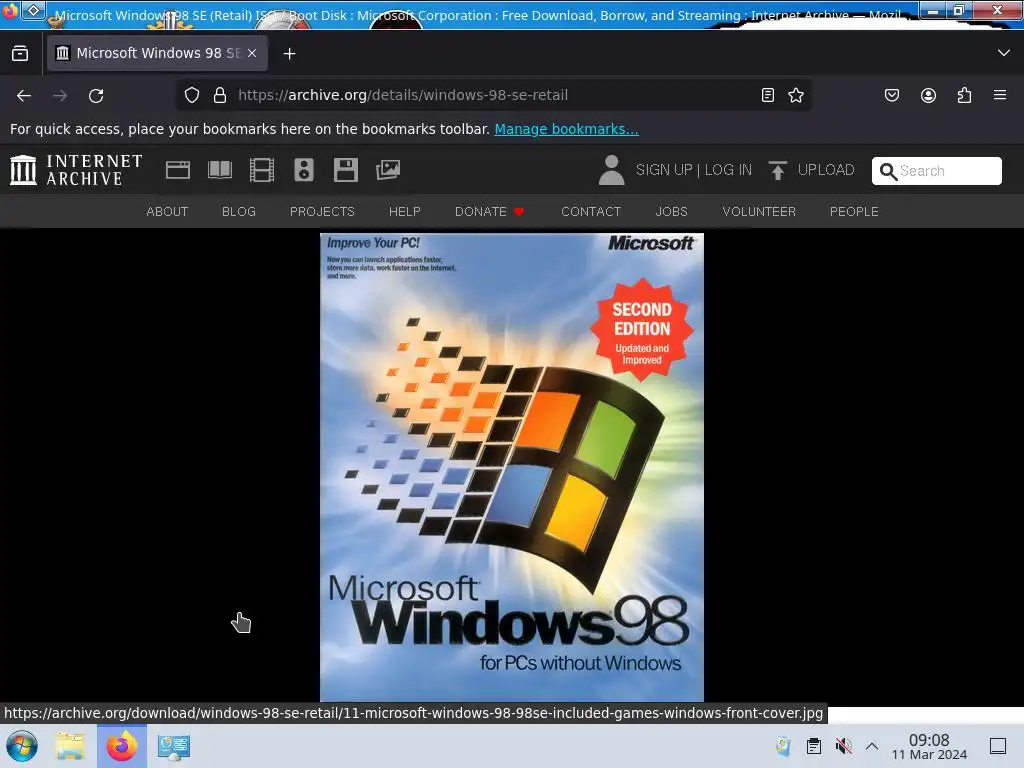Screen dimensions: 1024x768
Task: Open the Video film strip icon
Action: click(262, 170)
